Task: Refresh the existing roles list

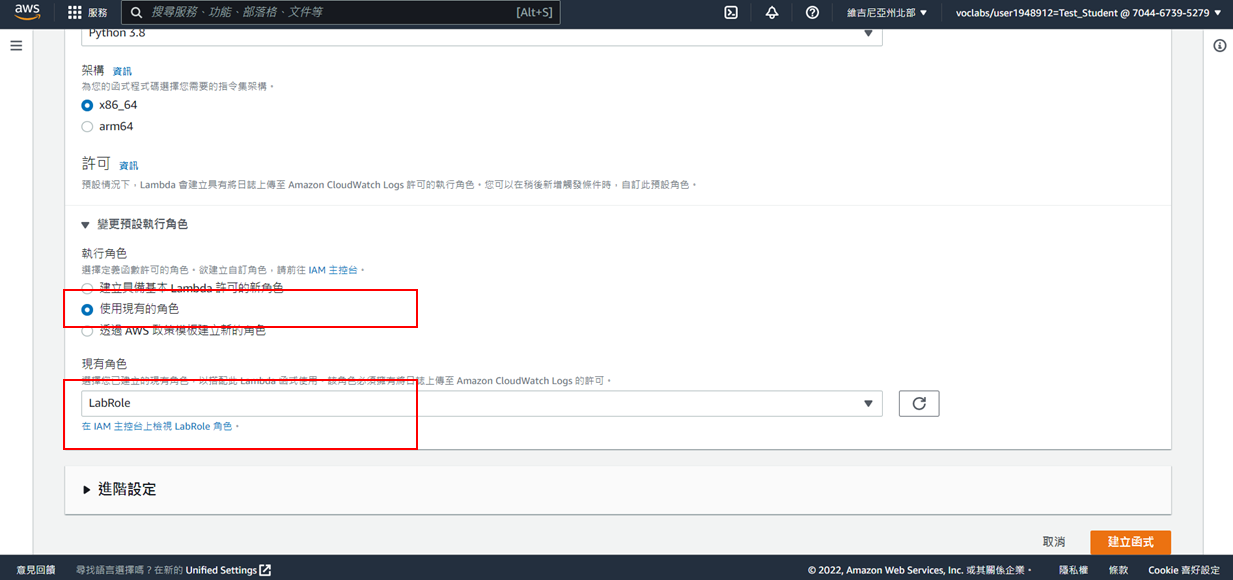Action: click(919, 403)
